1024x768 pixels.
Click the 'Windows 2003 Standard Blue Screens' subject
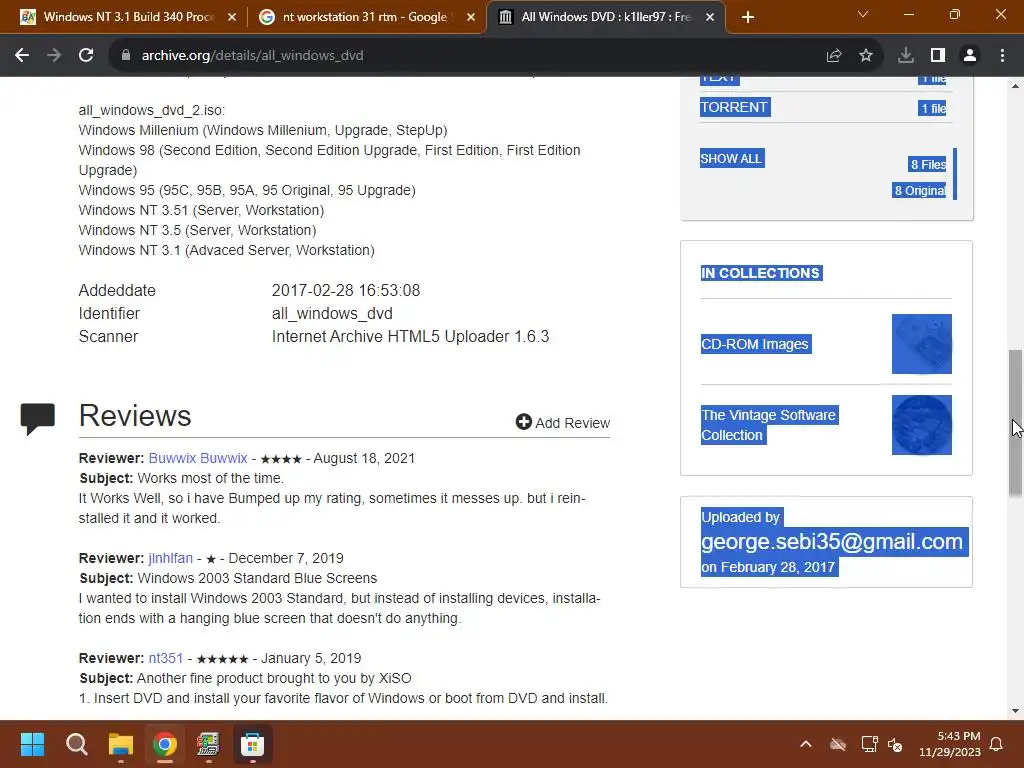pos(257,578)
